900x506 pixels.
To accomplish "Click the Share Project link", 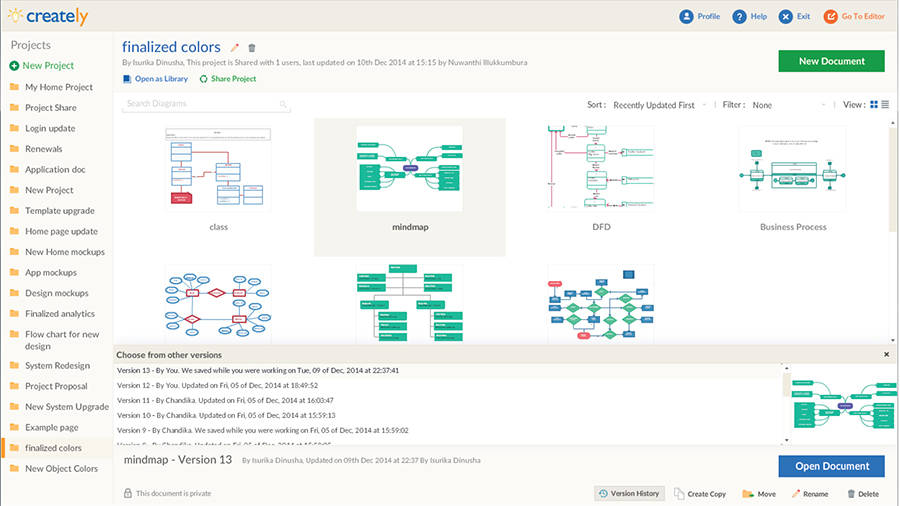I will tap(233, 79).
